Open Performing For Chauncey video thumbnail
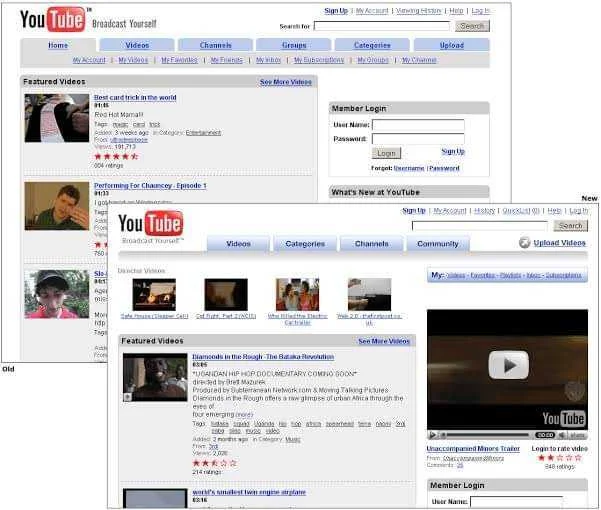Screen dimensions: 601x510 click(x=57, y=206)
